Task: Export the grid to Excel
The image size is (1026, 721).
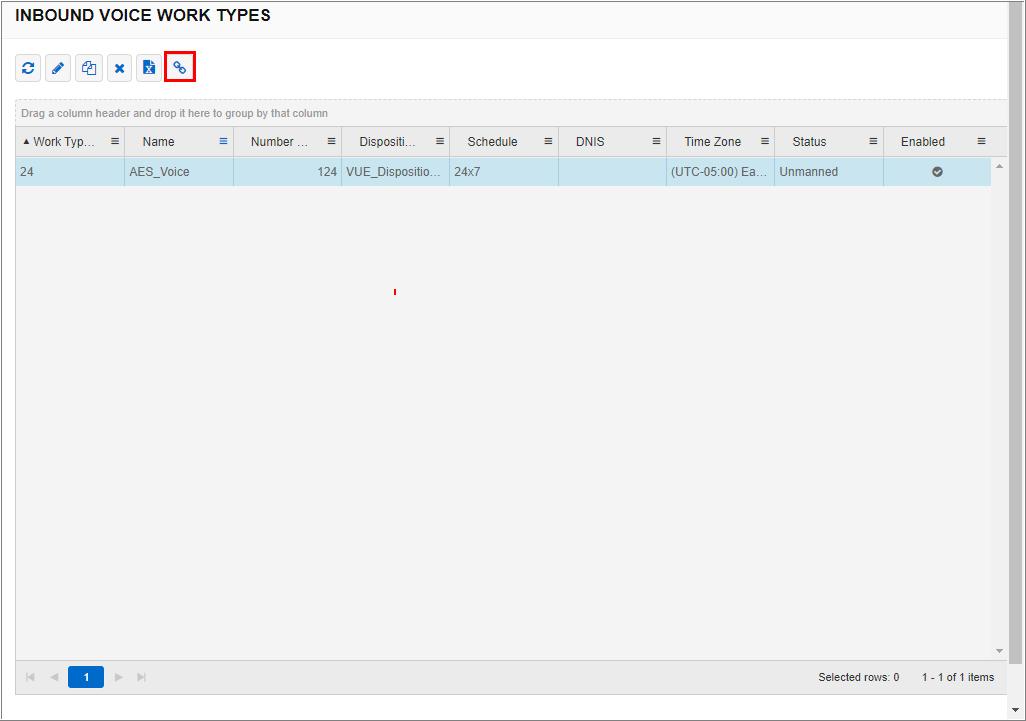Action: (149, 68)
